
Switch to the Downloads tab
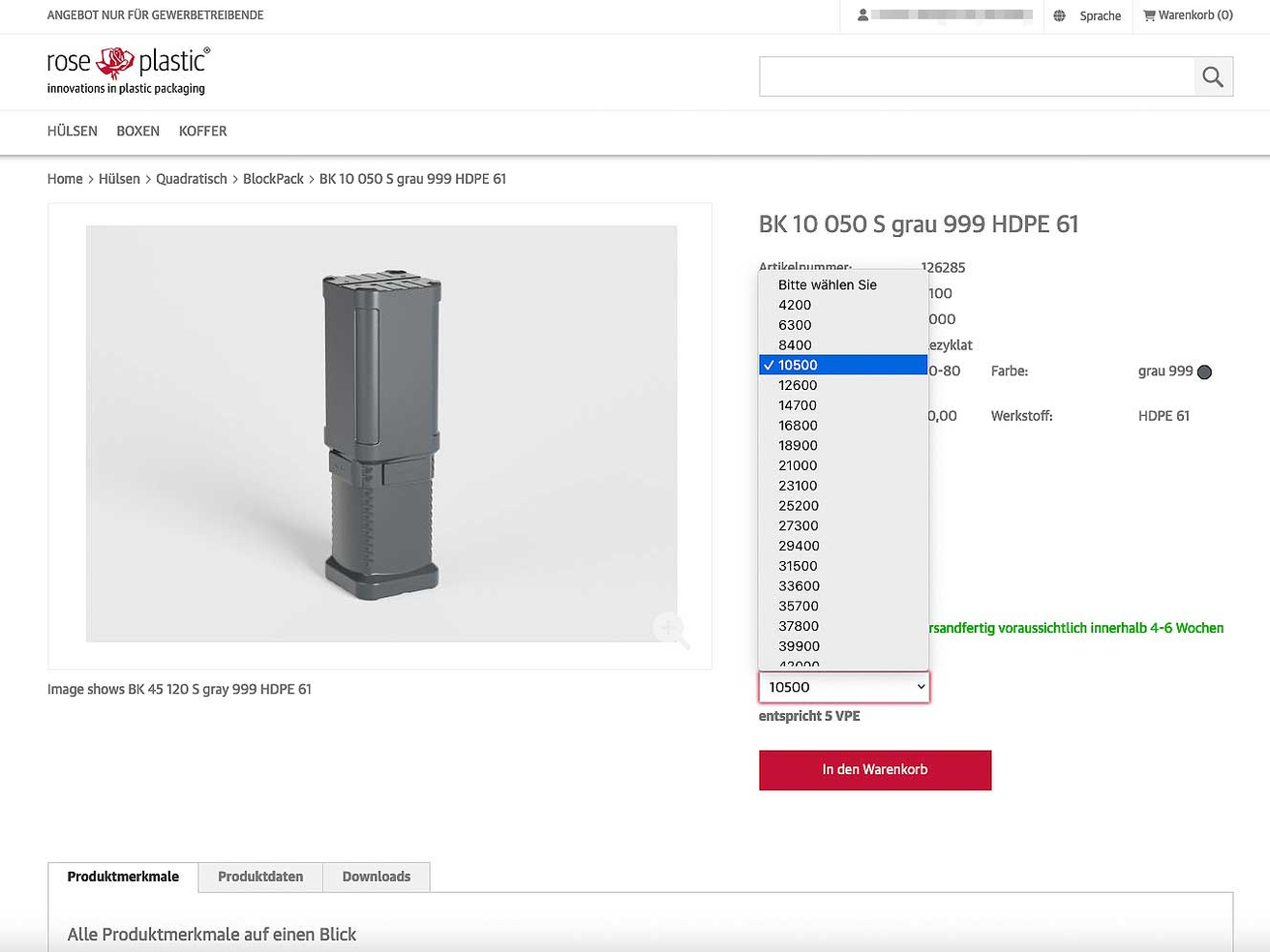tap(377, 877)
